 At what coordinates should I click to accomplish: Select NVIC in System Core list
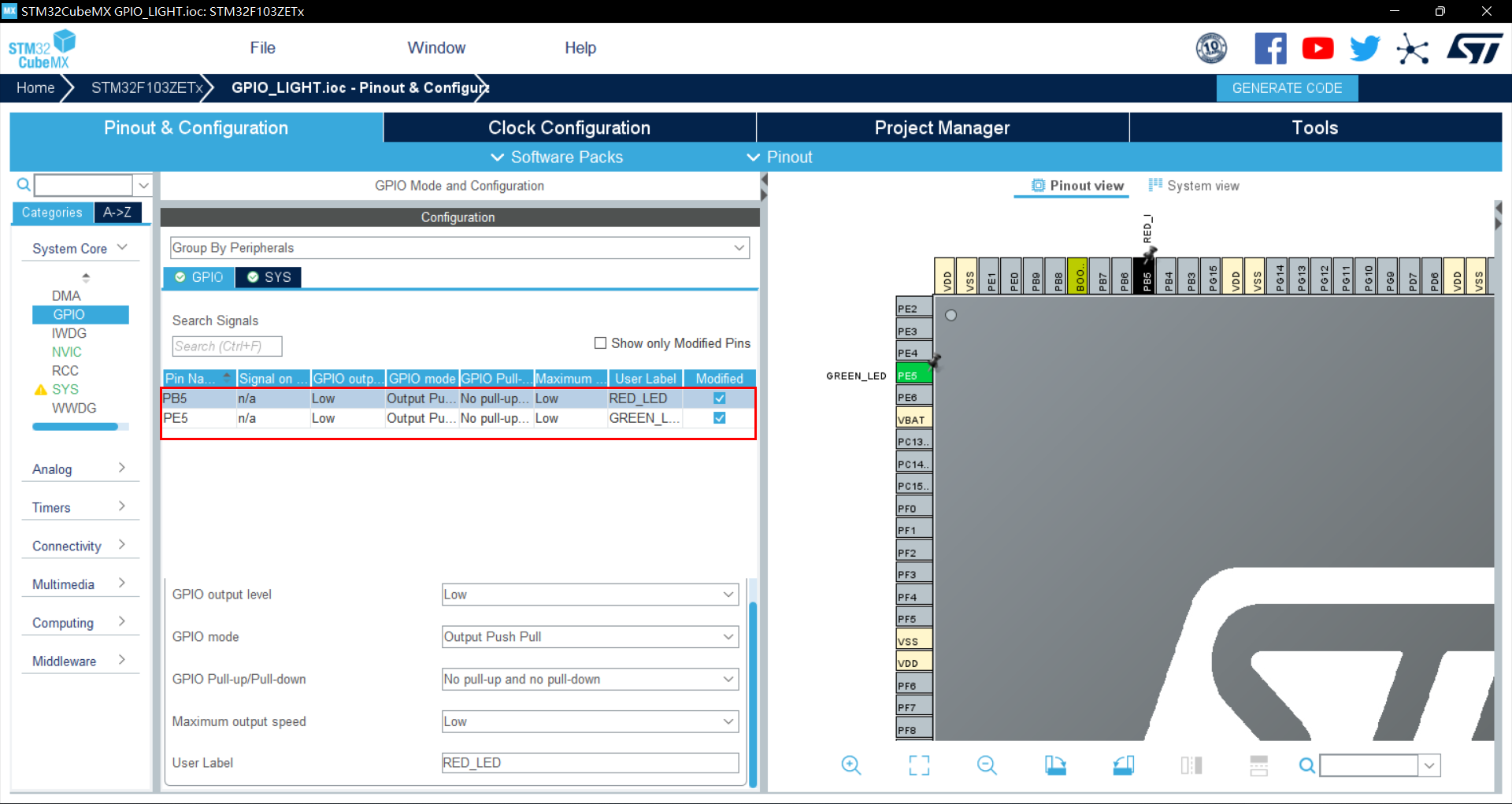point(67,352)
